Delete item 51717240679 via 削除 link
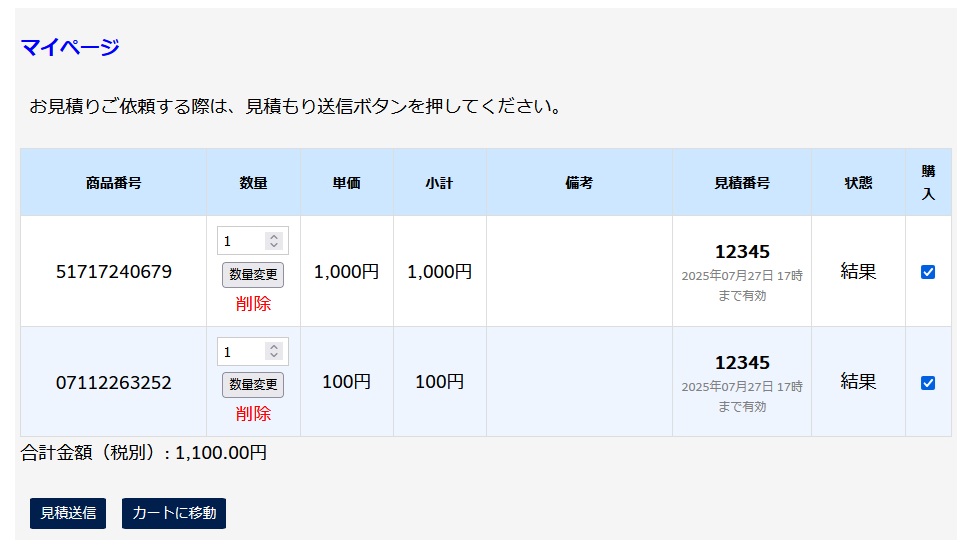The height and width of the screenshot is (551, 966). coord(253,303)
